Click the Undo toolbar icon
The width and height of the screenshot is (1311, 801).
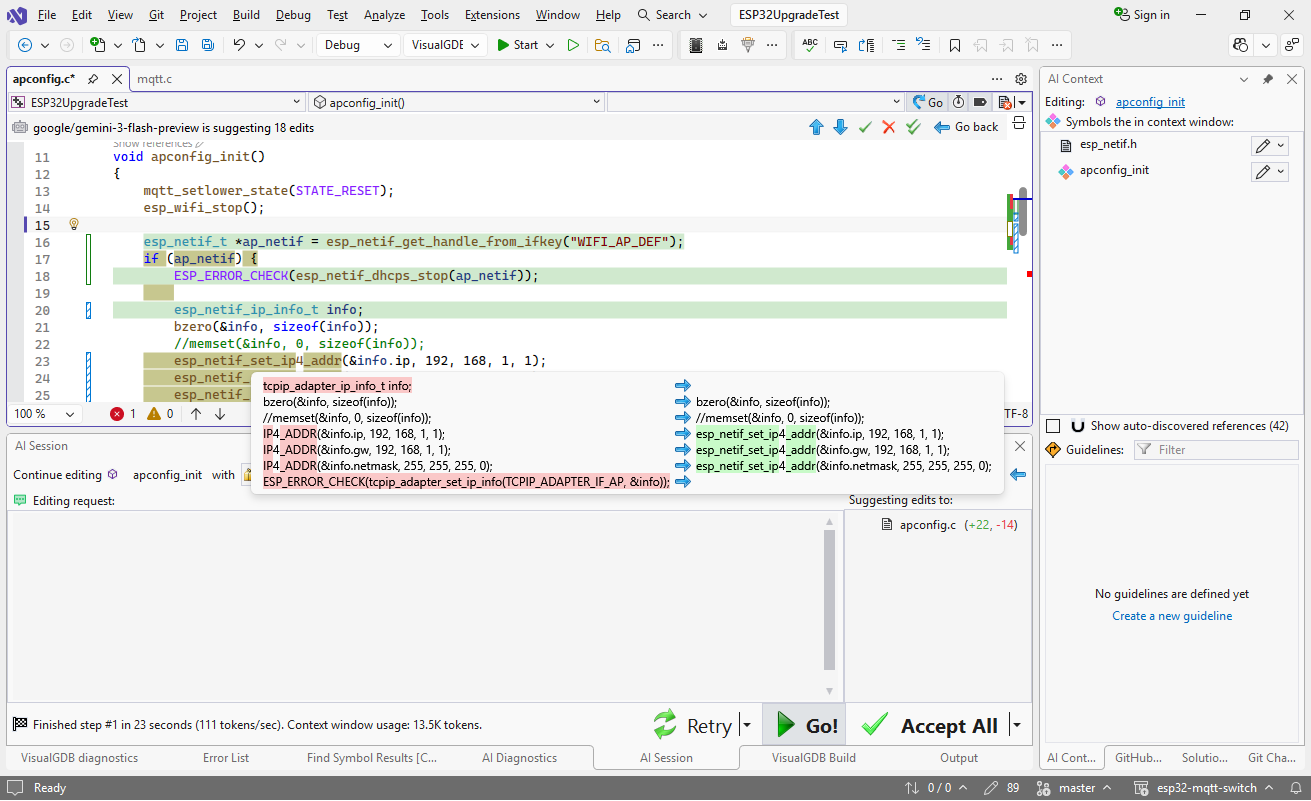(x=239, y=45)
